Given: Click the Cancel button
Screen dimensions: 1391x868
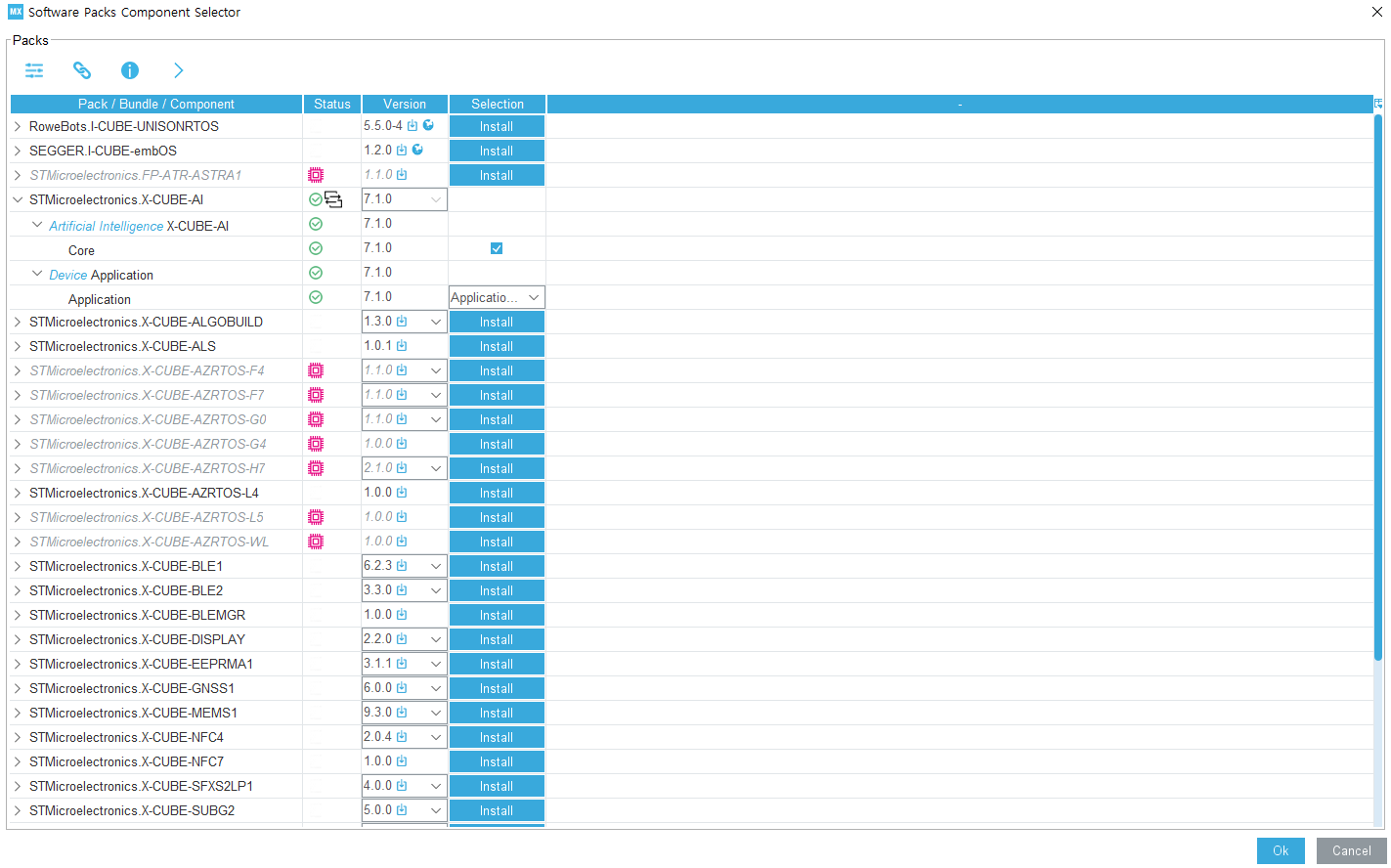Looking at the screenshot, I should coord(1351,850).
